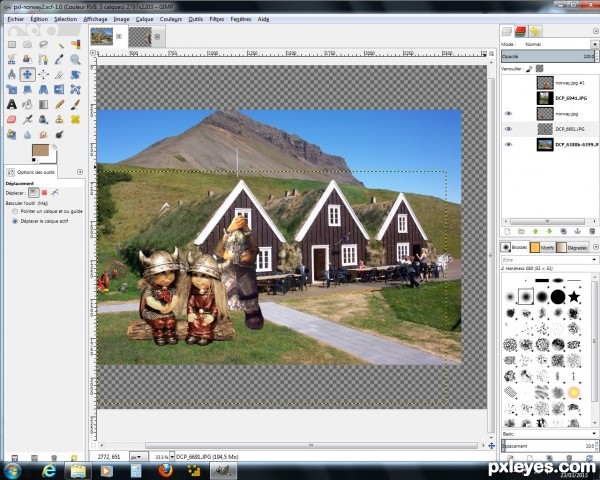Select the Rotate tool

coord(75,74)
